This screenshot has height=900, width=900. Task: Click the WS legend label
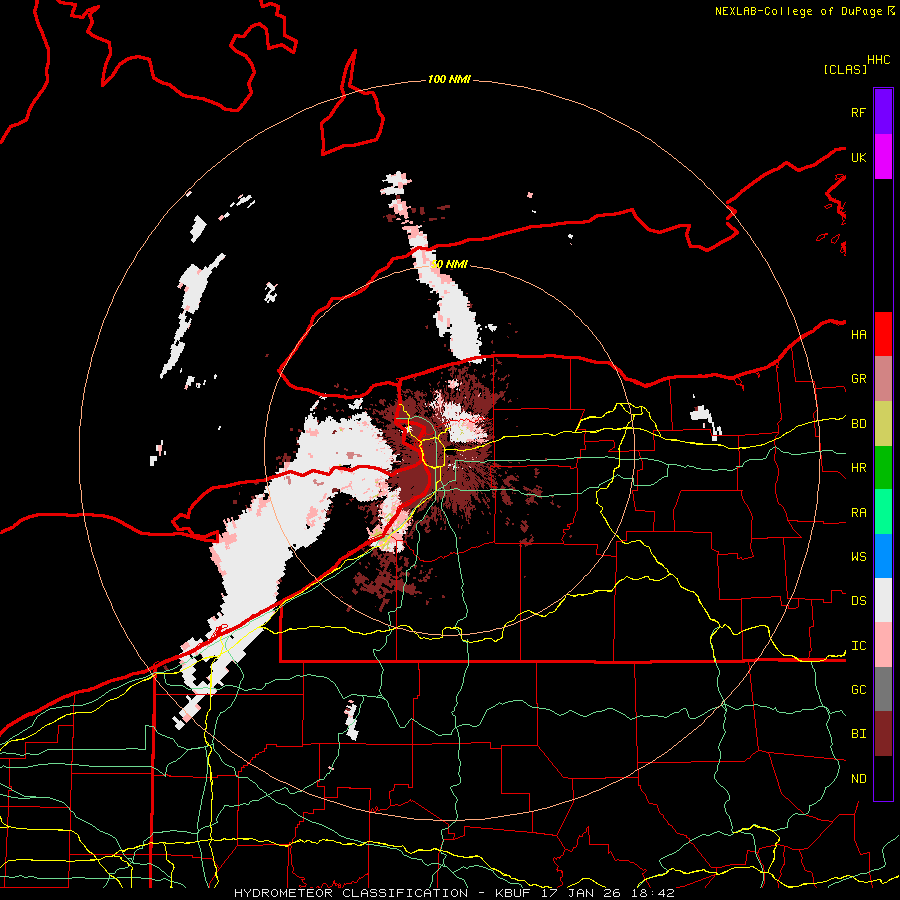click(859, 557)
